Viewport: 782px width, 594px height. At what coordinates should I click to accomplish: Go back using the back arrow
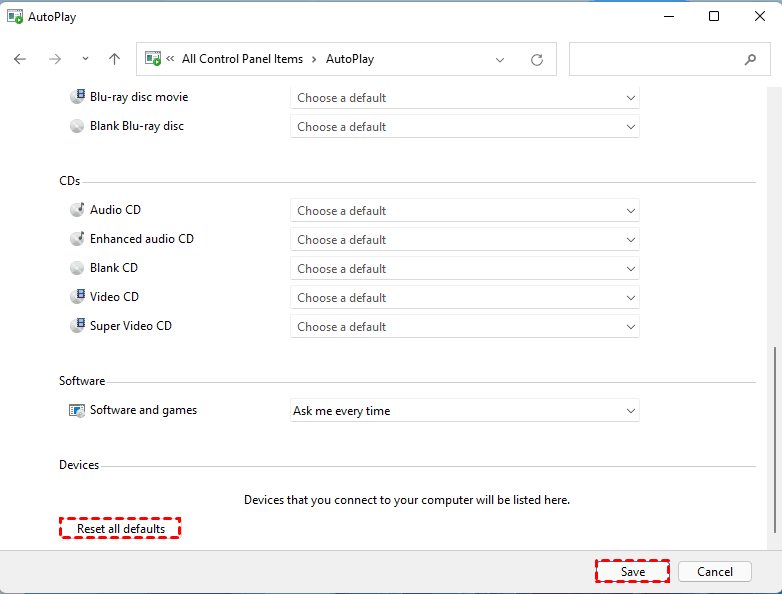[20, 59]
